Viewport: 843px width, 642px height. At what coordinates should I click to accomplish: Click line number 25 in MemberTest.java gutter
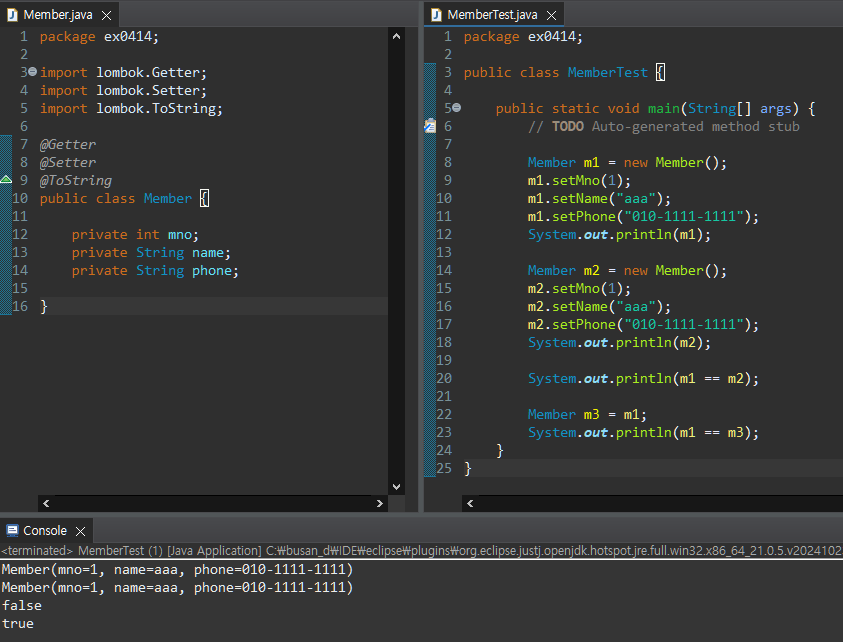pyautogui.click(x=444, y=468)
